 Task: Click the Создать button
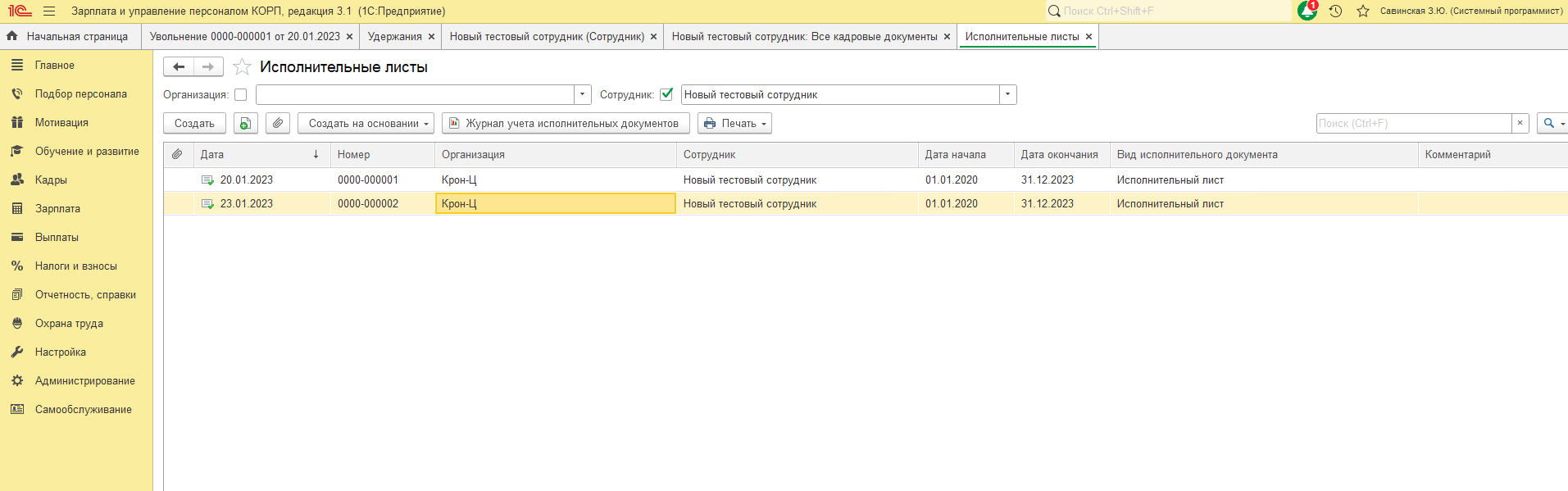pyautogui.click(x=194, y=123)
